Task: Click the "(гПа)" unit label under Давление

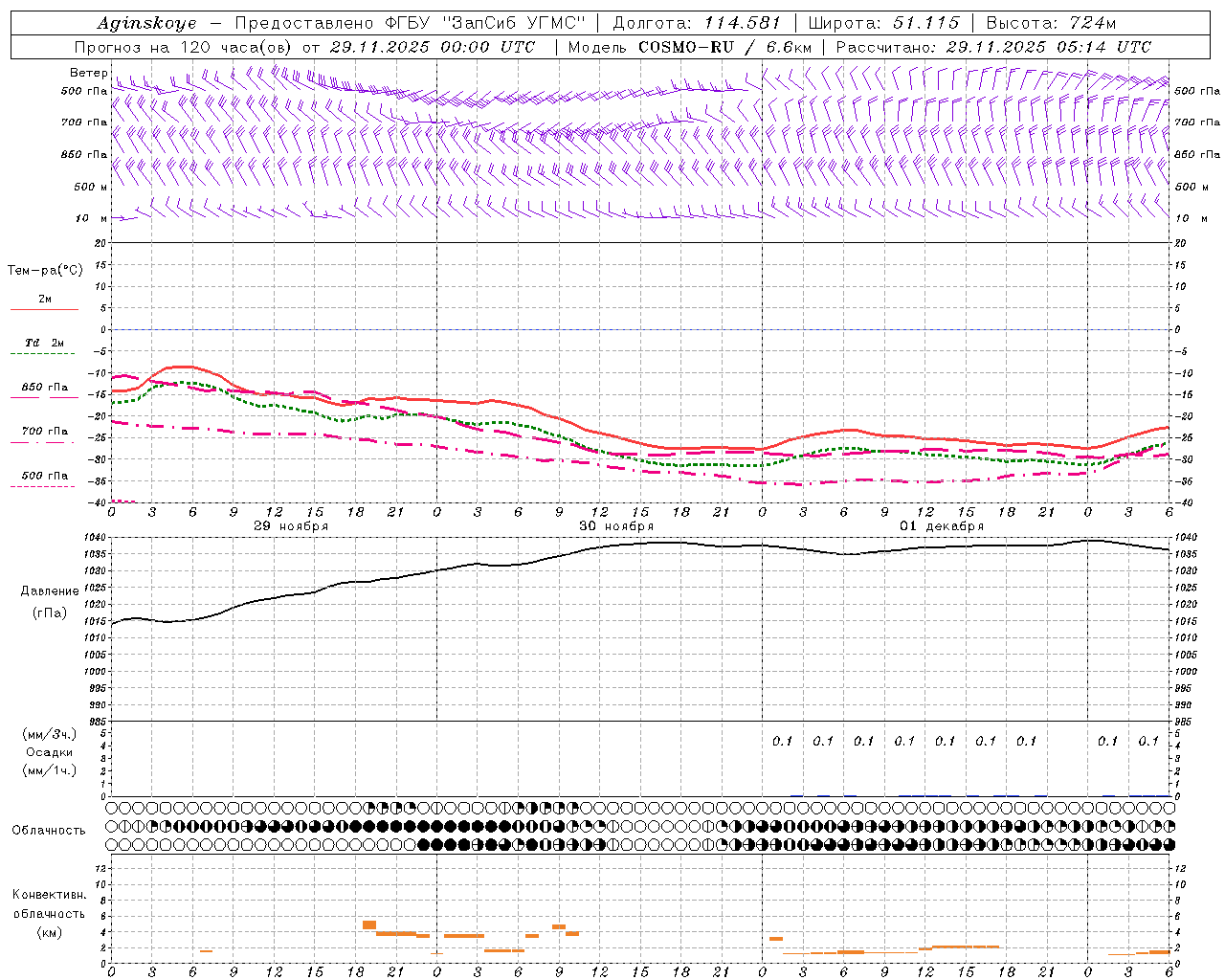Action: pyautogui.click(x=50, y=612)
